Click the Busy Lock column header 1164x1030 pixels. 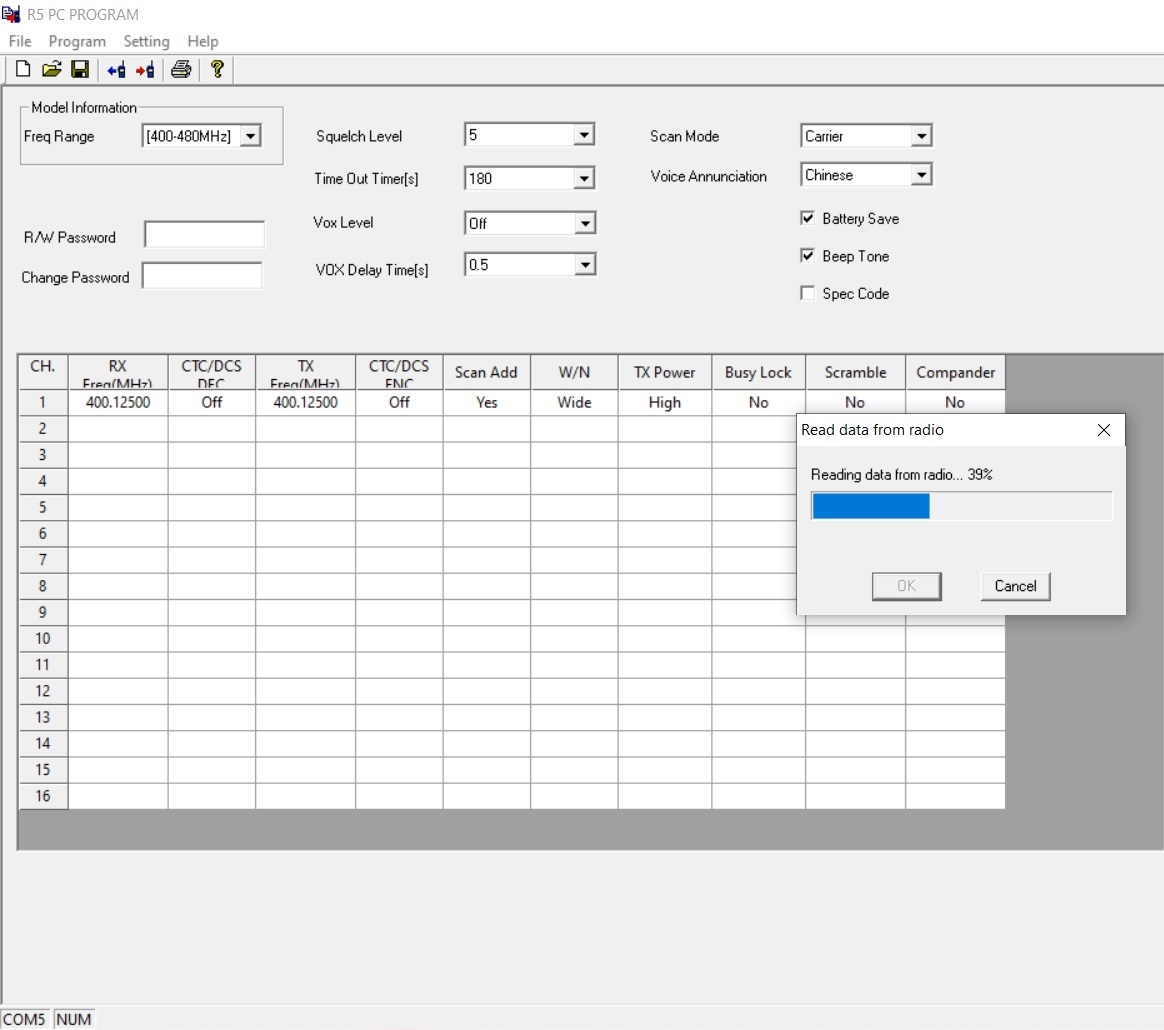[758, 372]
